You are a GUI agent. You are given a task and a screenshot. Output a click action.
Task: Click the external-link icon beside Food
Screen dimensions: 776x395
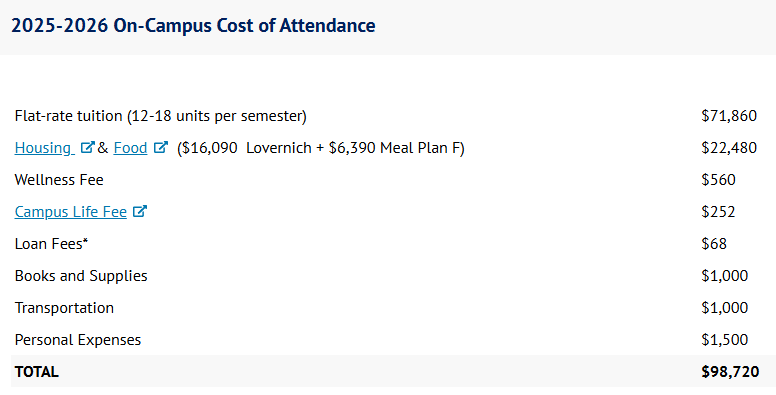click(161, 148)
